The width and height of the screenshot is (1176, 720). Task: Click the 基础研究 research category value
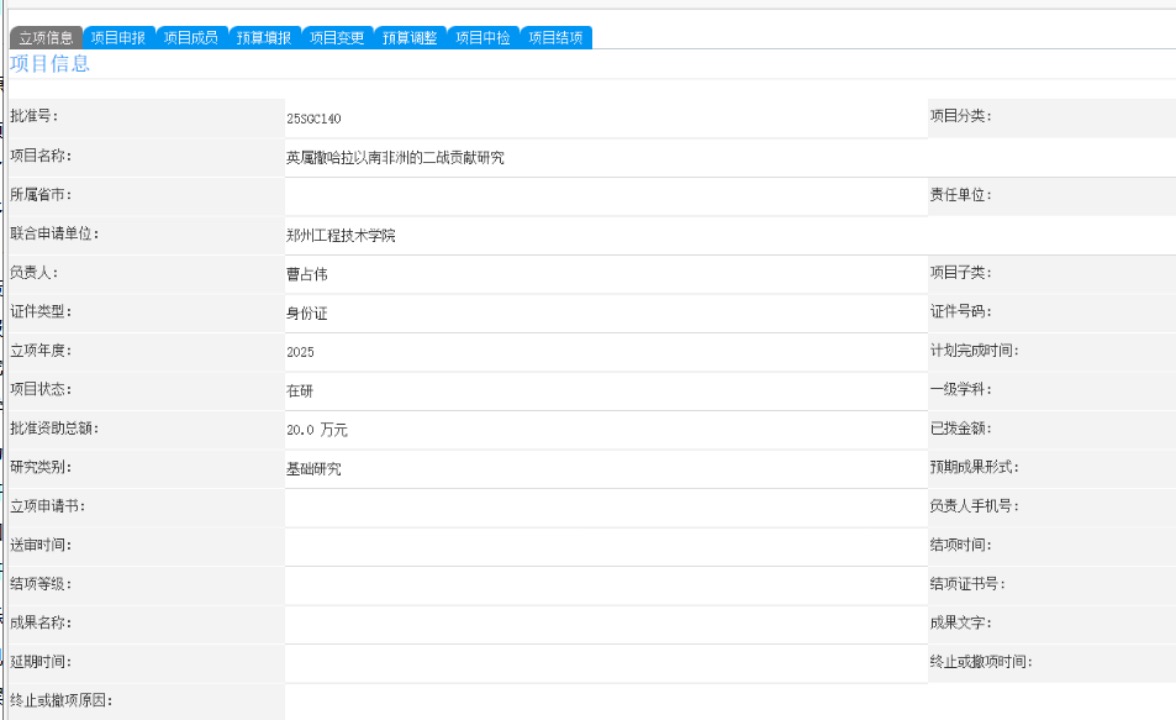314,469
